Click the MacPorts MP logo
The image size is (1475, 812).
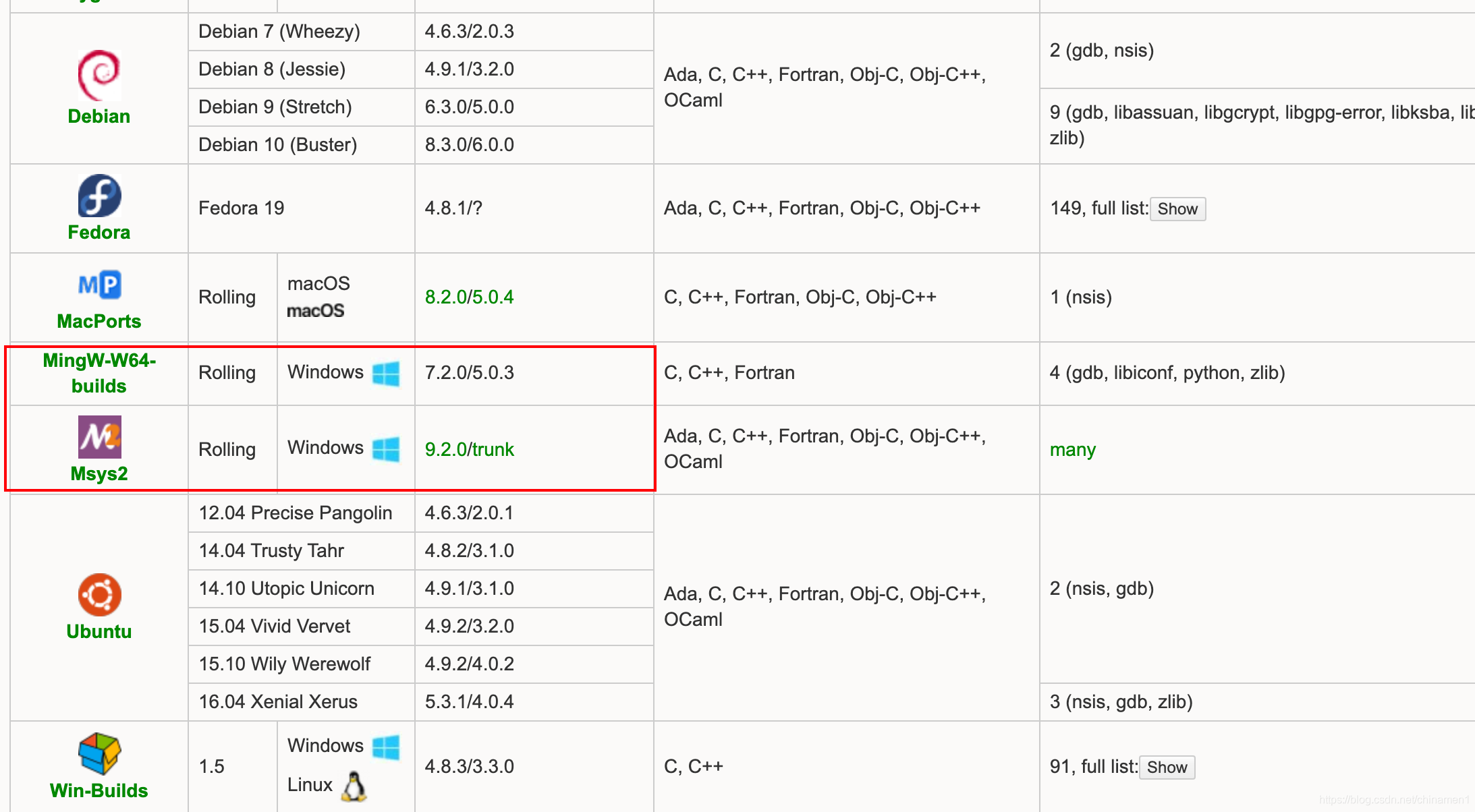pyautogui.click(x=99, y=285)
